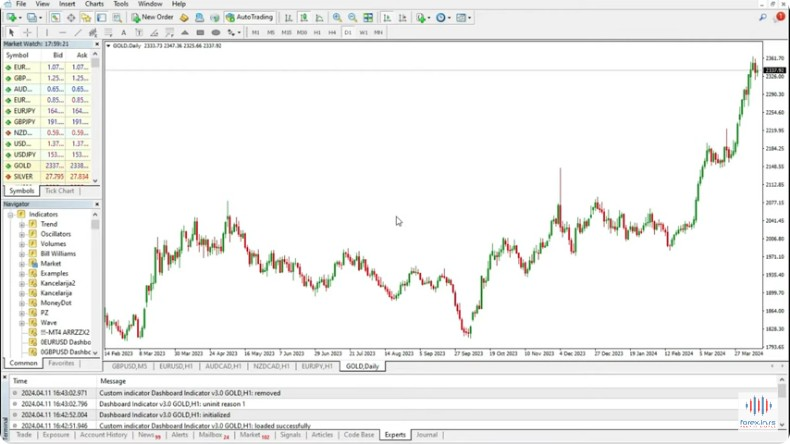The image size is (790, 444).
Task: Tile chart windows icon
Action: [368, 18]
